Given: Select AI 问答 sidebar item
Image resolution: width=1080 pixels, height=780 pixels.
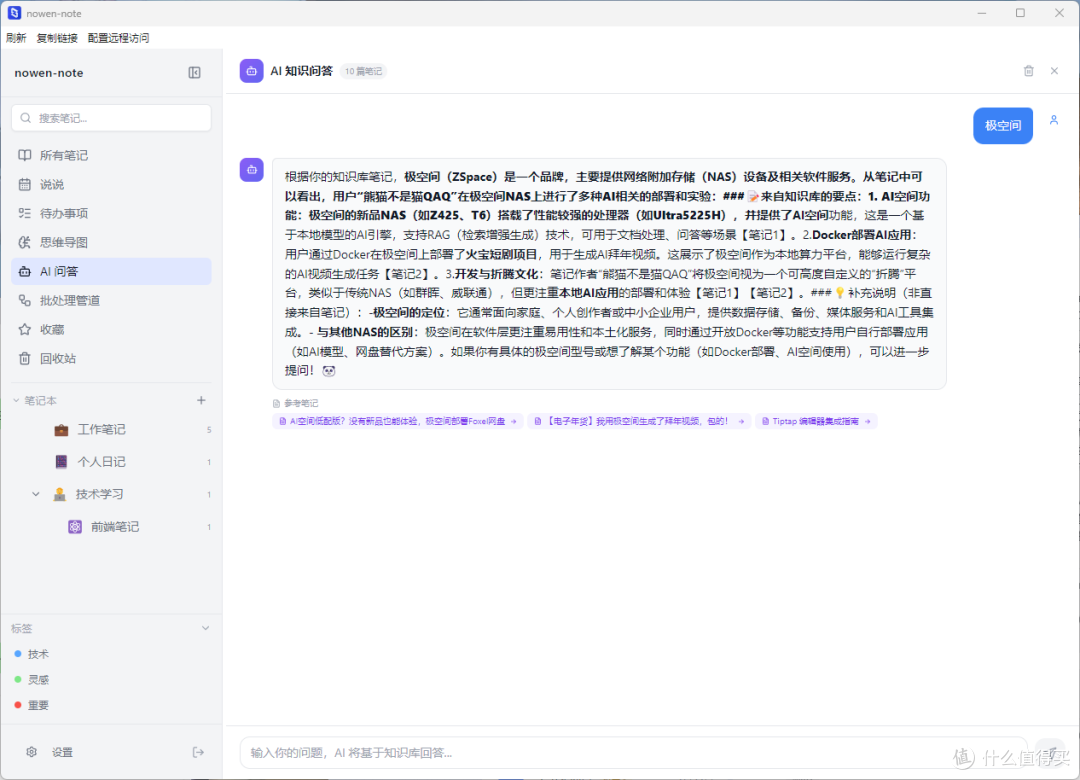Looking at the screenshot, I should coord(111,271).
